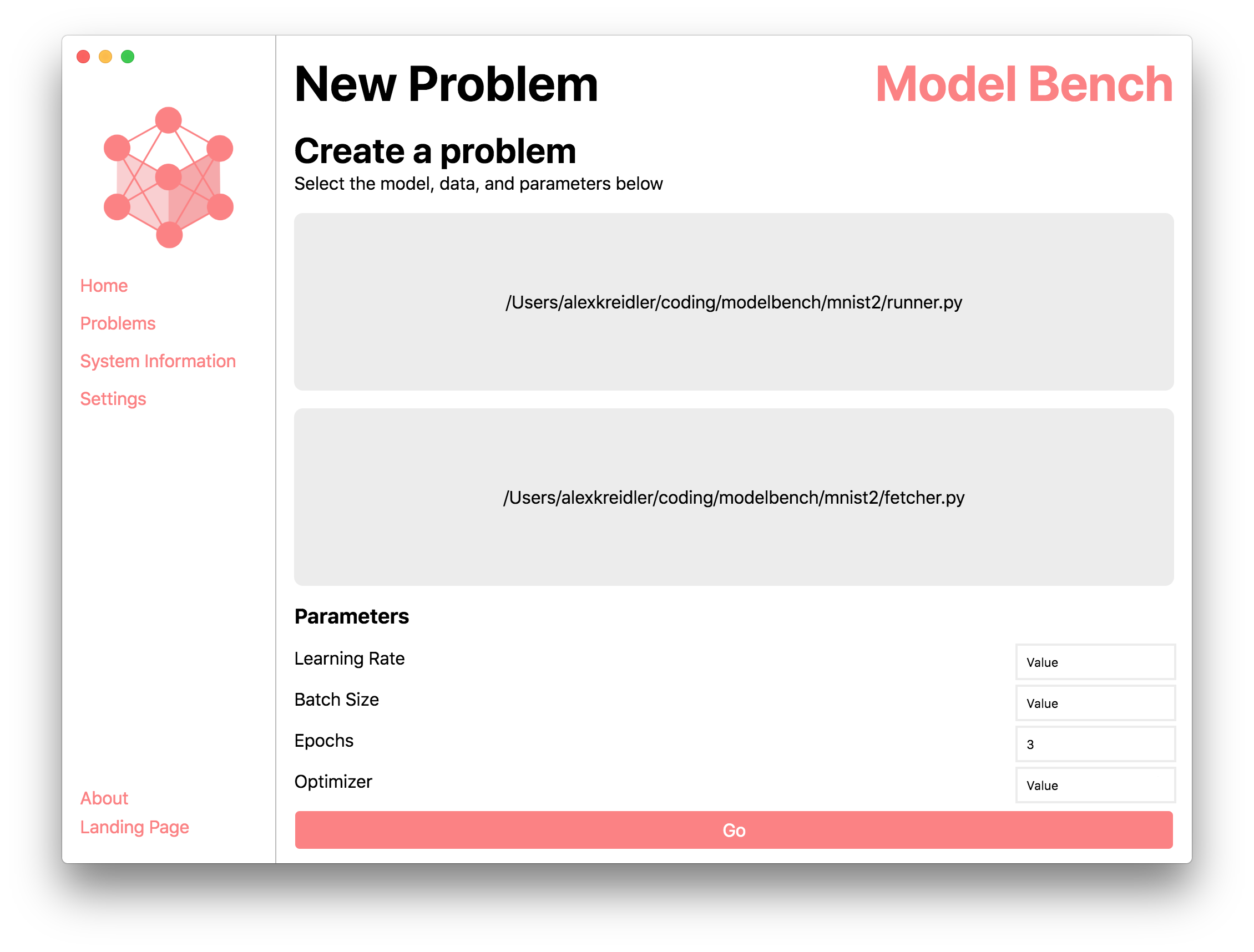Select the Problems navigation icon
This screenshot has height=952, width=1254.
[117, 322]
